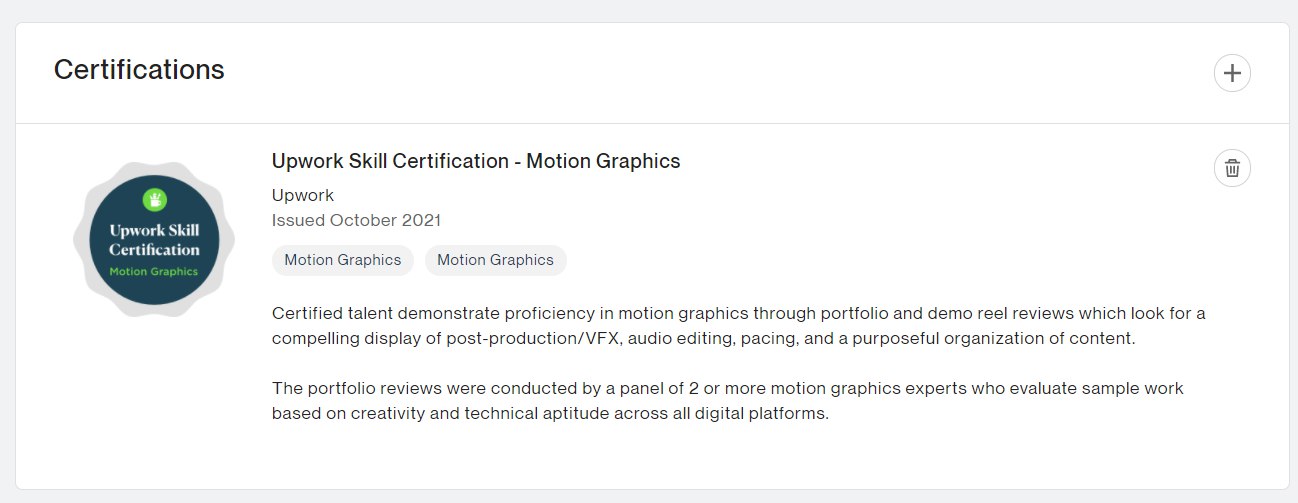Screen dimensions: 1298x503
Task: Click the plus icon to add certification
Action: coord(1232,73)
